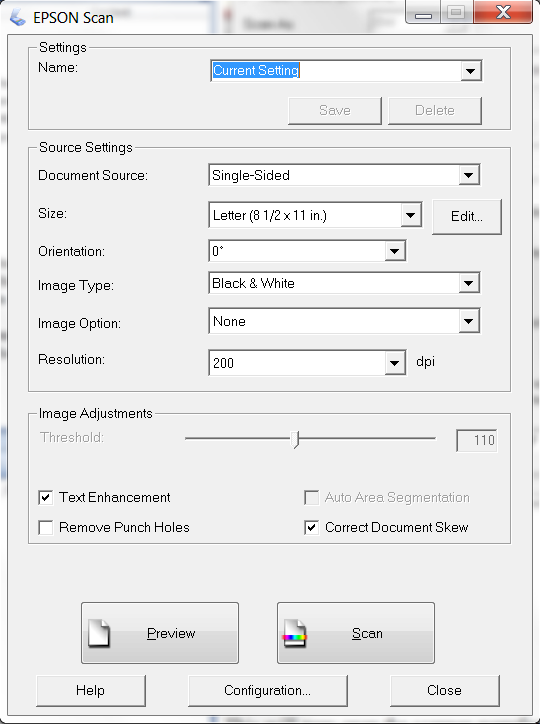This screenshot has width=540, height=724.
Task: Open the Configuration... dialog
Action: coord(268,690)
